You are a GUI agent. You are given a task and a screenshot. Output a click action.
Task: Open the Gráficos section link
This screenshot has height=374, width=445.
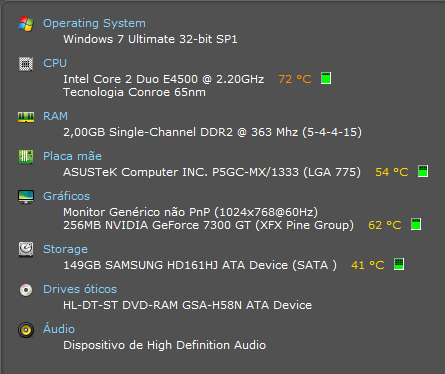66,196
